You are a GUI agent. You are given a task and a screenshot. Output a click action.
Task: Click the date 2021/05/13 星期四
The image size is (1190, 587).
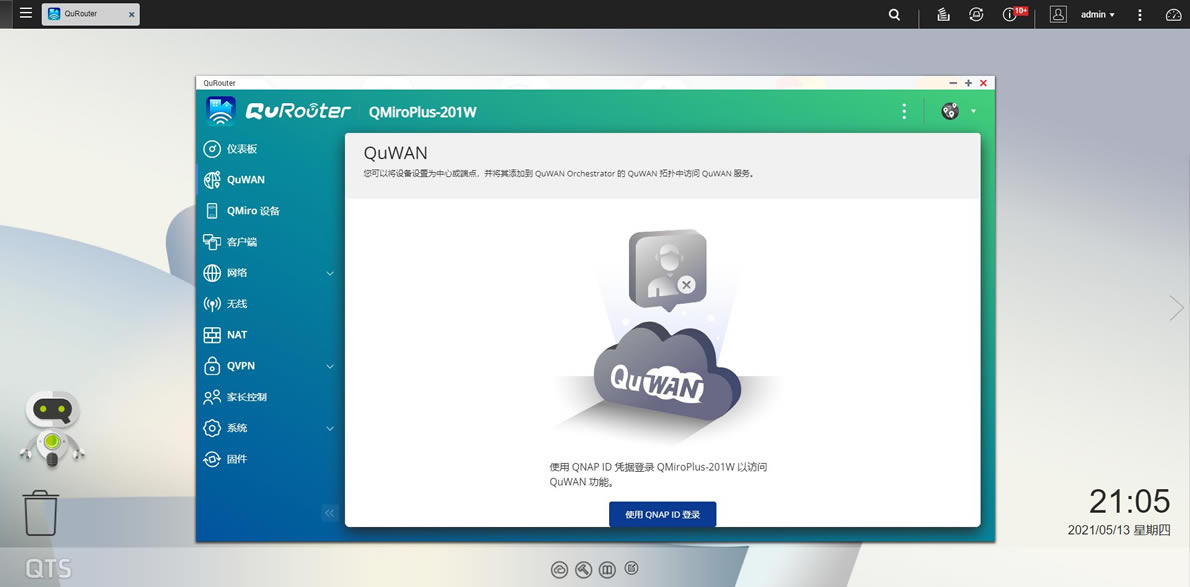tap(1119, 530)
